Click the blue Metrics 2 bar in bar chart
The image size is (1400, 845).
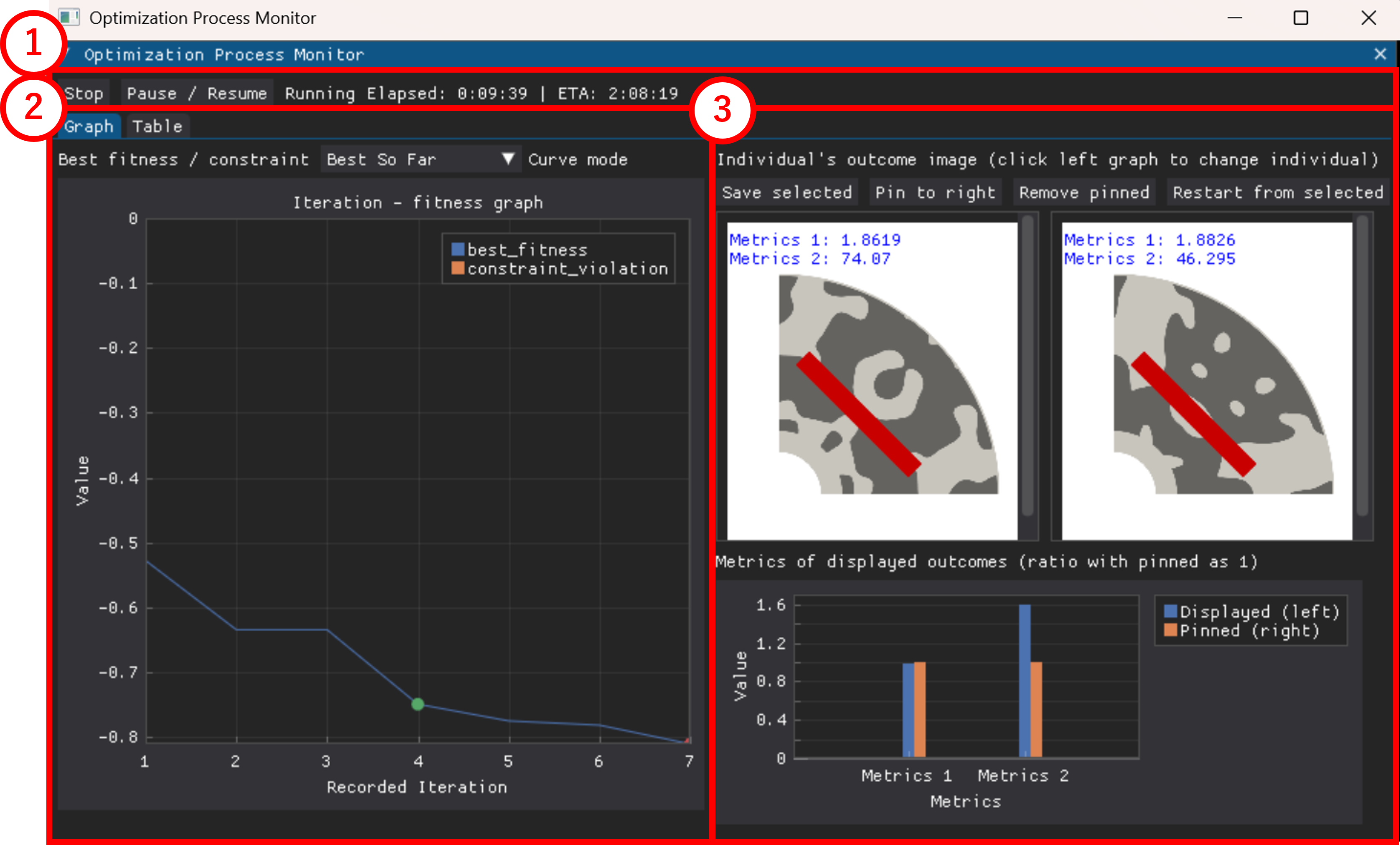[1025, 681]
